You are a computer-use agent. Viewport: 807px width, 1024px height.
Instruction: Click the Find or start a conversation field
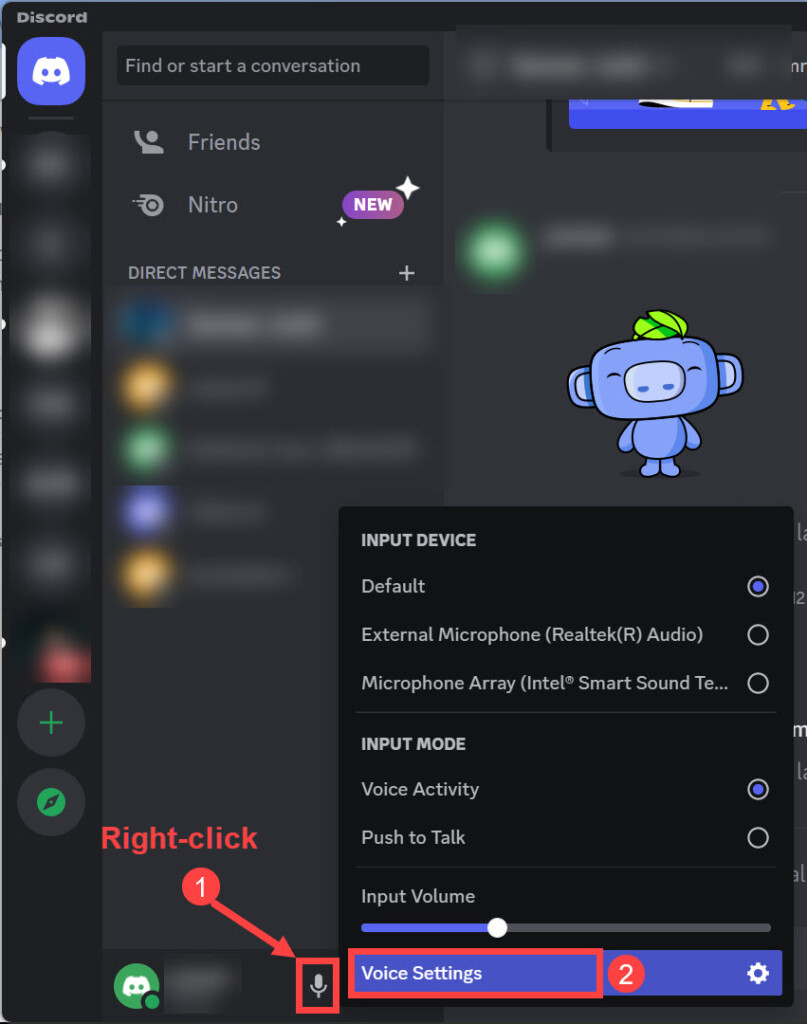coord(273,66)
